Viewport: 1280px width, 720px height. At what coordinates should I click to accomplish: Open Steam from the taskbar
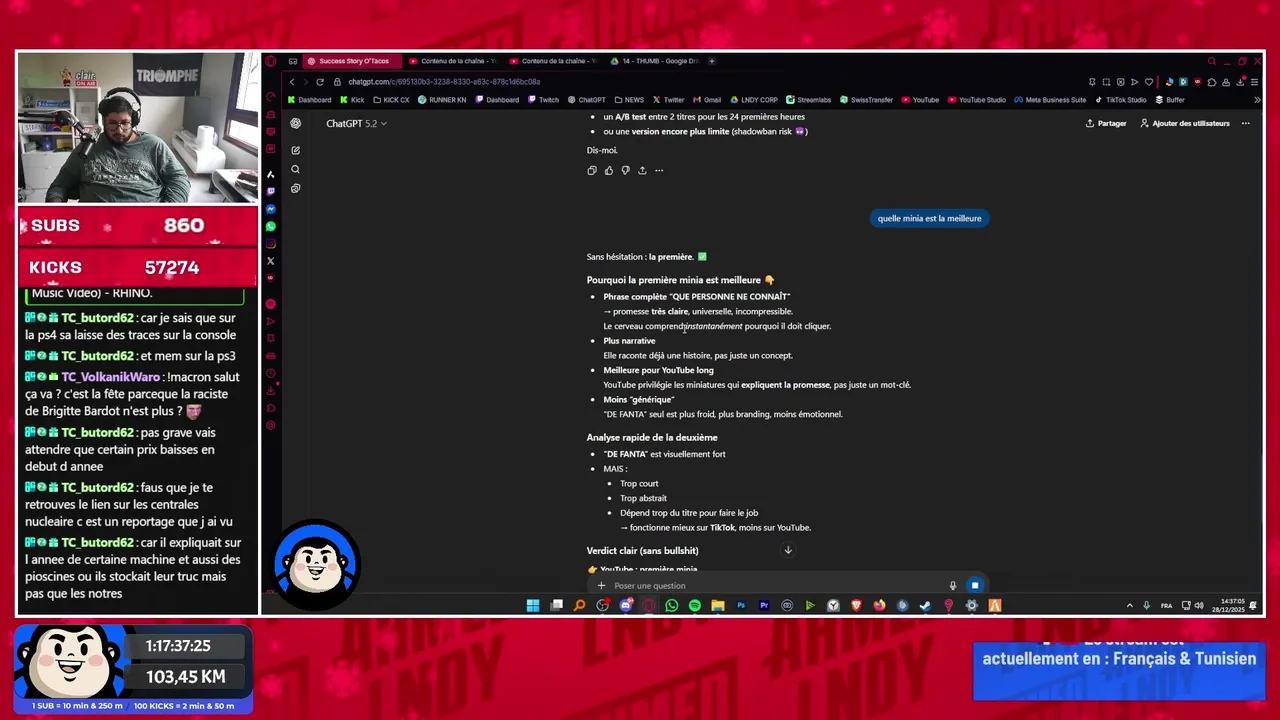tap(925, 605)
